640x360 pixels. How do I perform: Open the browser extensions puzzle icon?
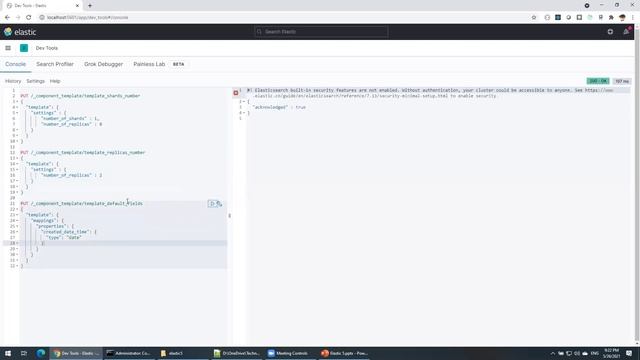[611, 18]
